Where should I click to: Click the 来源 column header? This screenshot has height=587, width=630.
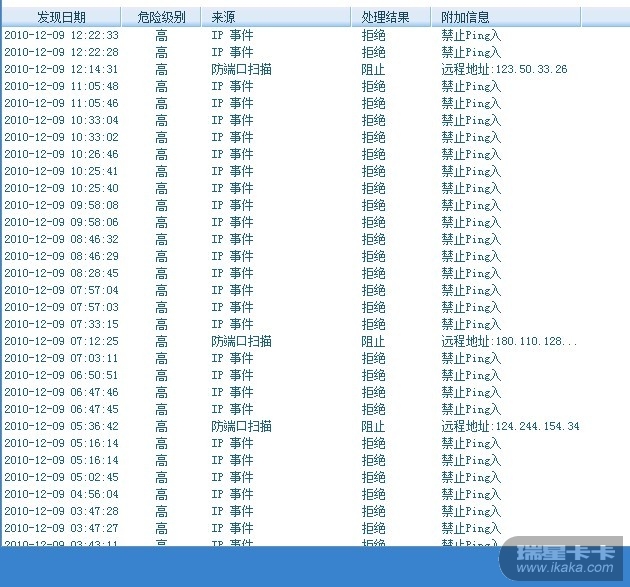click(x=276, y=17)
